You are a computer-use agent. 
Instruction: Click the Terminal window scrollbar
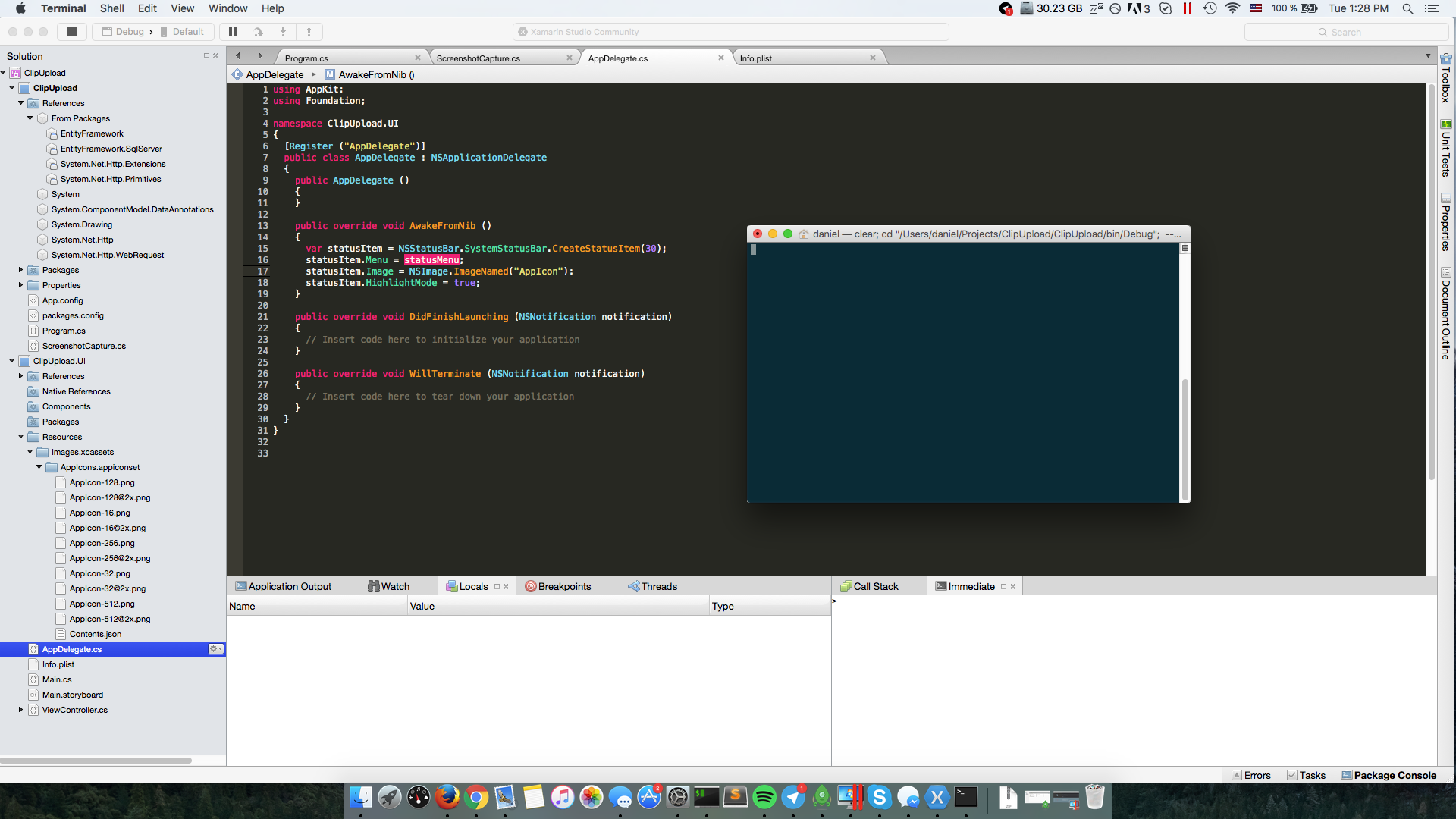pos(1185,438)
